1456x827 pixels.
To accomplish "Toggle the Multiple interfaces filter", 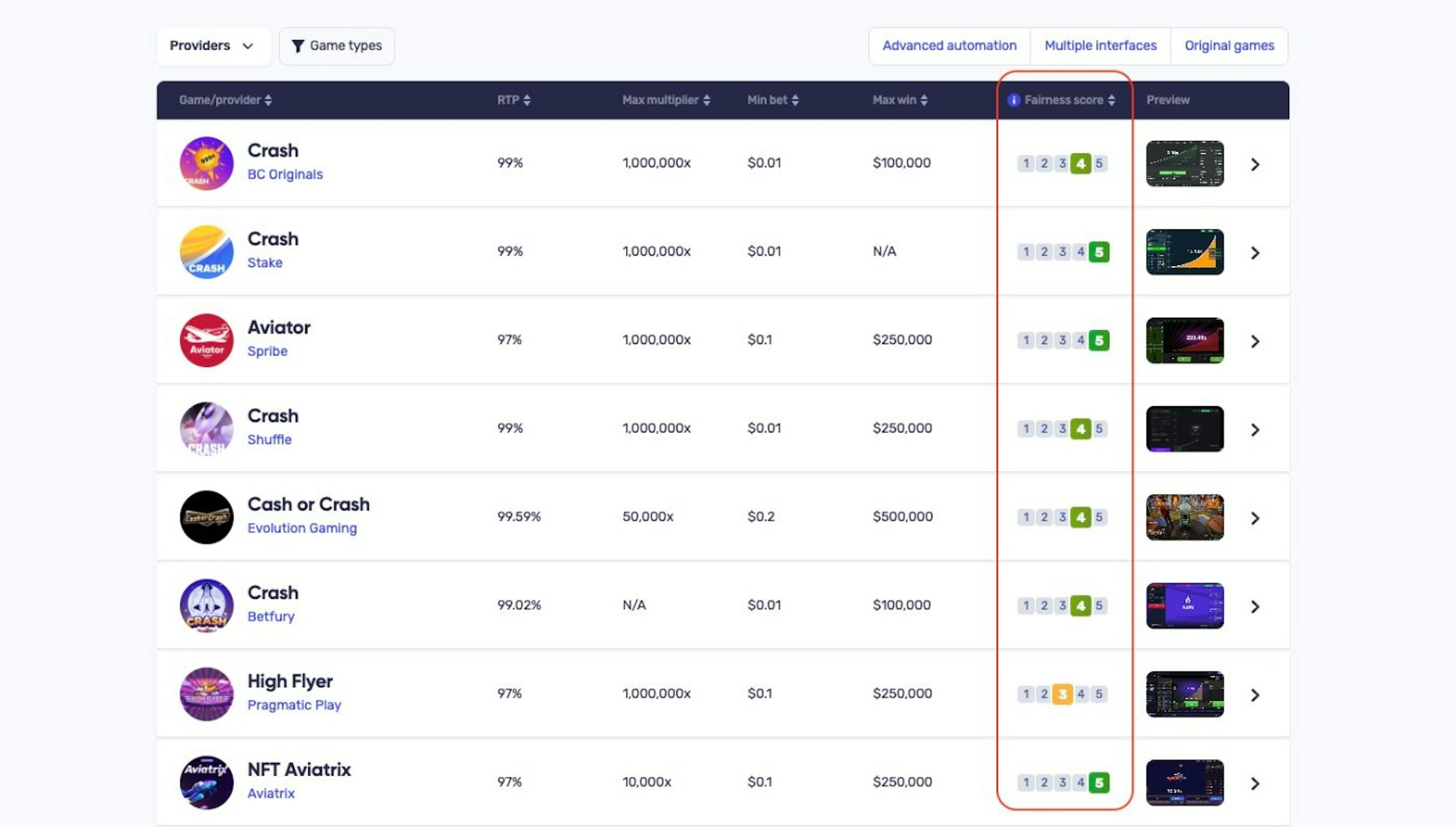I will point(1100,46).
